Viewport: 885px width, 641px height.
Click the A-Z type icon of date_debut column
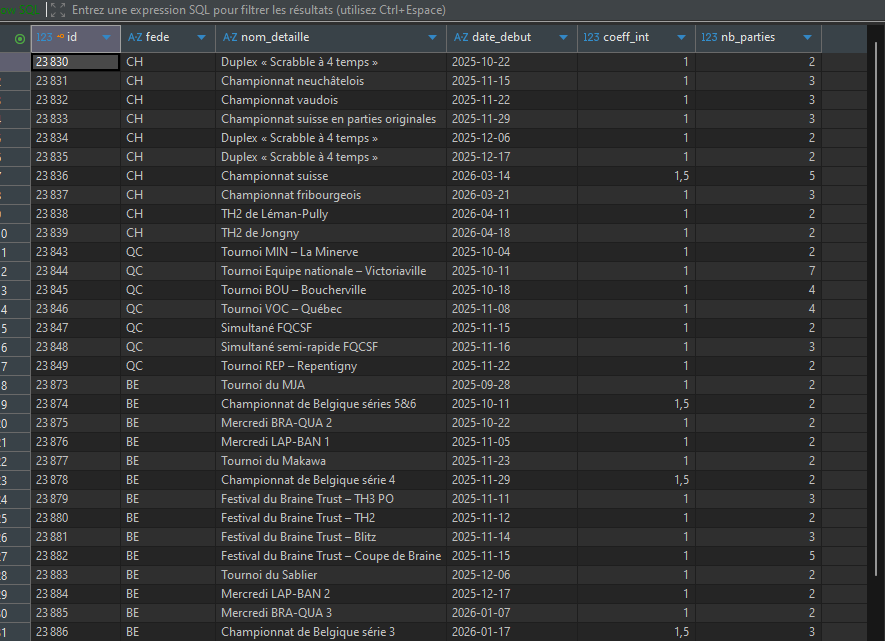pyautogui.click(x=461, y=37)
